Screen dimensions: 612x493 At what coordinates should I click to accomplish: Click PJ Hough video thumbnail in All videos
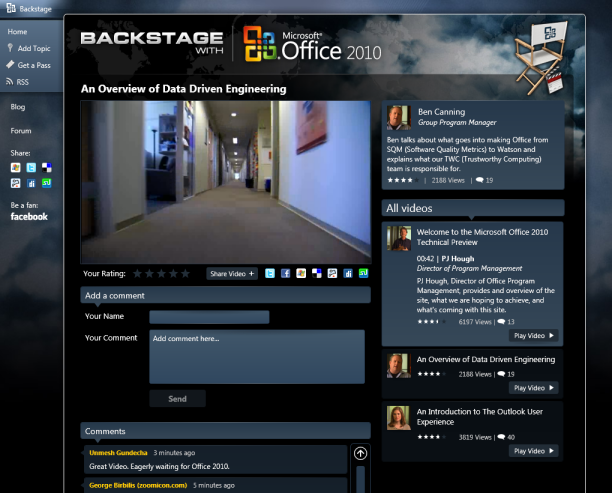[399, 238]
